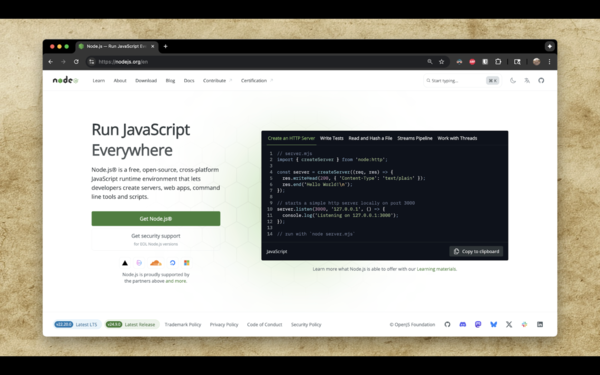This screenshot has height=375, width=600.
Task: Toggle dark mode with the moon icon
Action: [x=513, y=80]
